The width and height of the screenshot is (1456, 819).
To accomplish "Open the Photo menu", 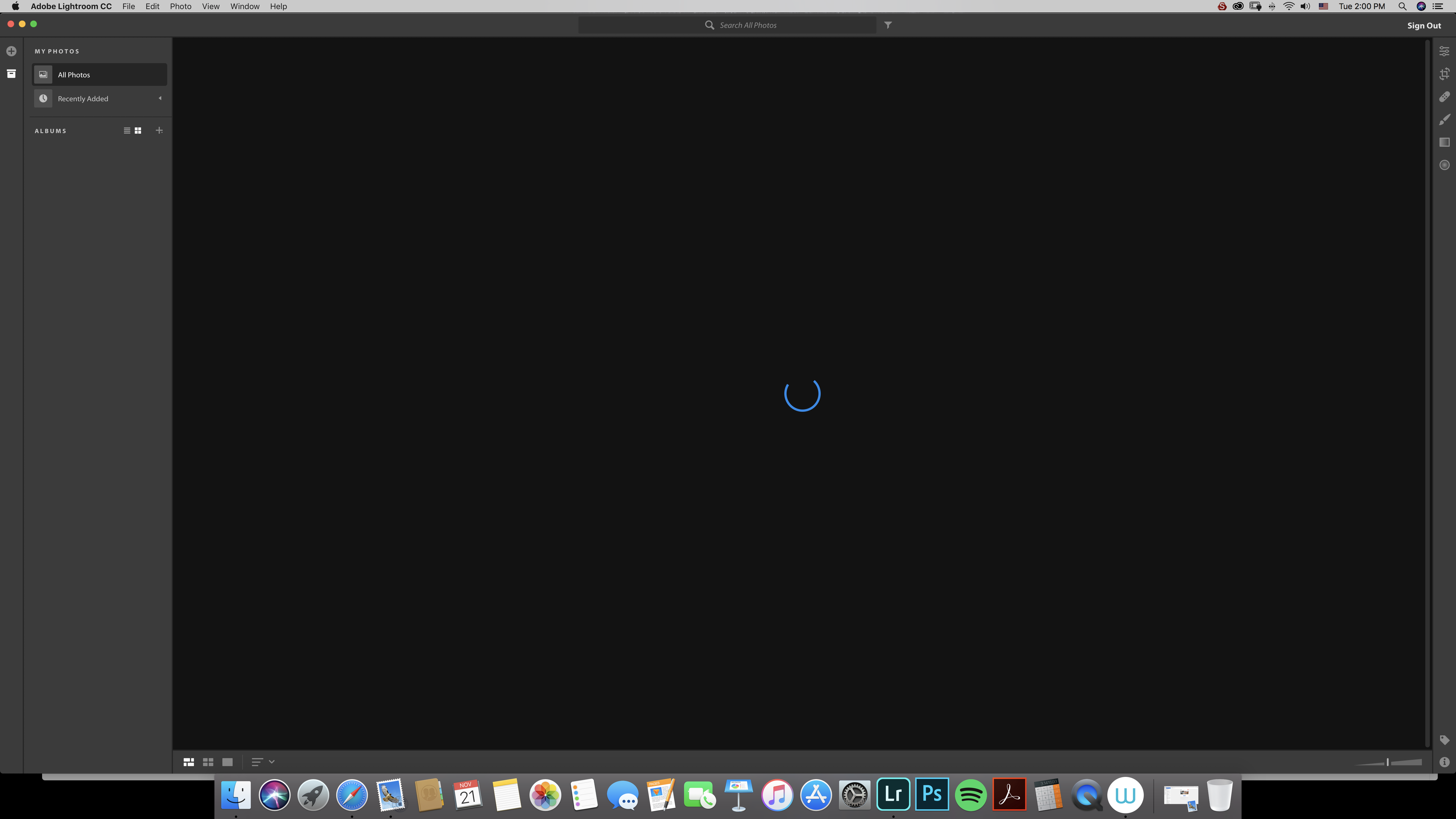I will 181,6.
